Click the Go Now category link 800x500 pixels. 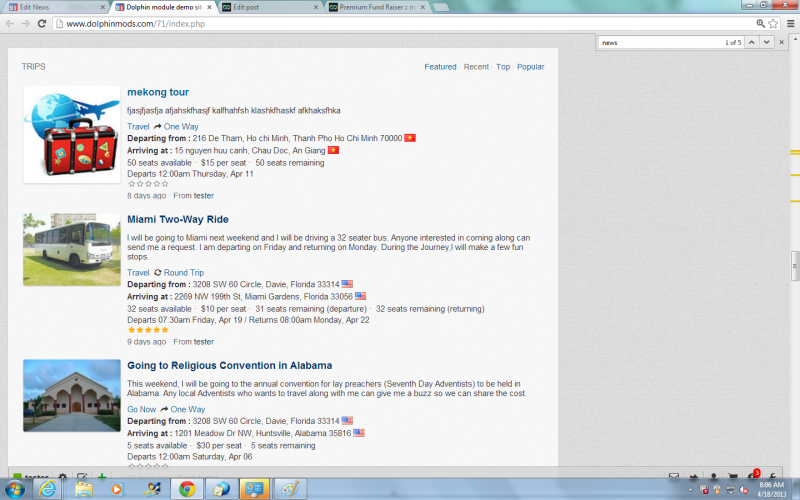pos(141,409)
